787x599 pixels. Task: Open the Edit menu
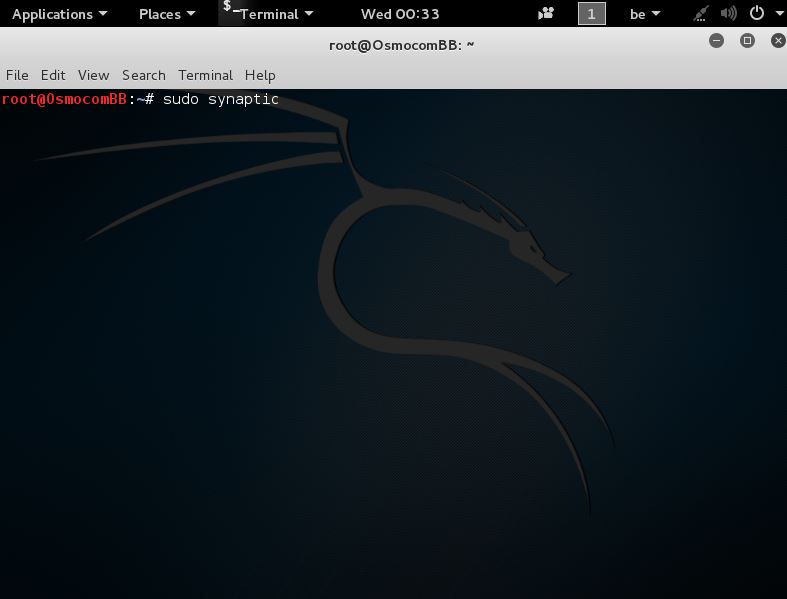point(53,75)
